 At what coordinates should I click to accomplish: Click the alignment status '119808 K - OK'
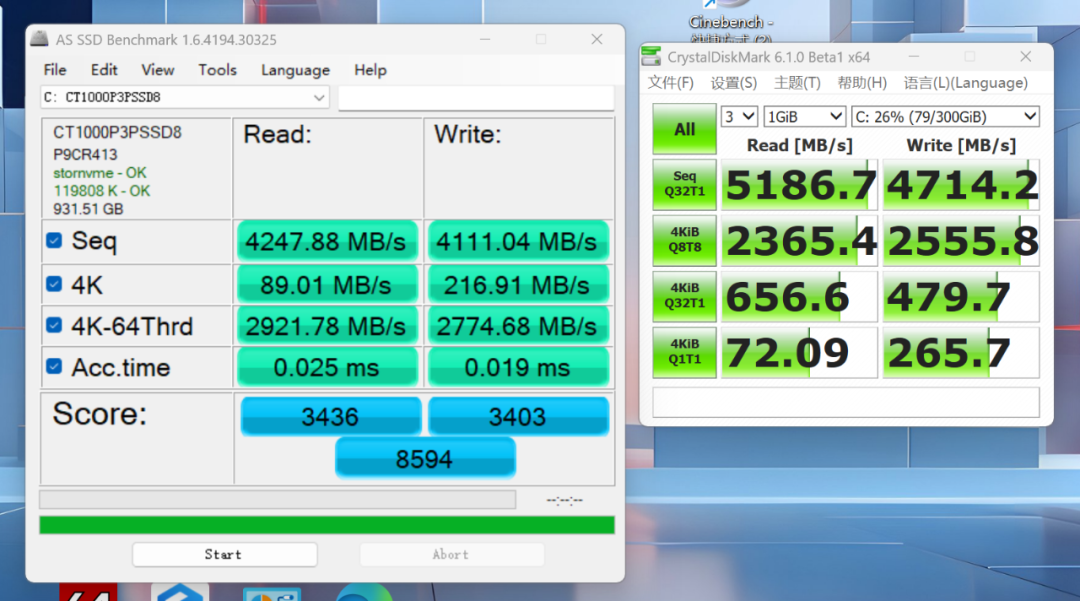pos(102,191)
